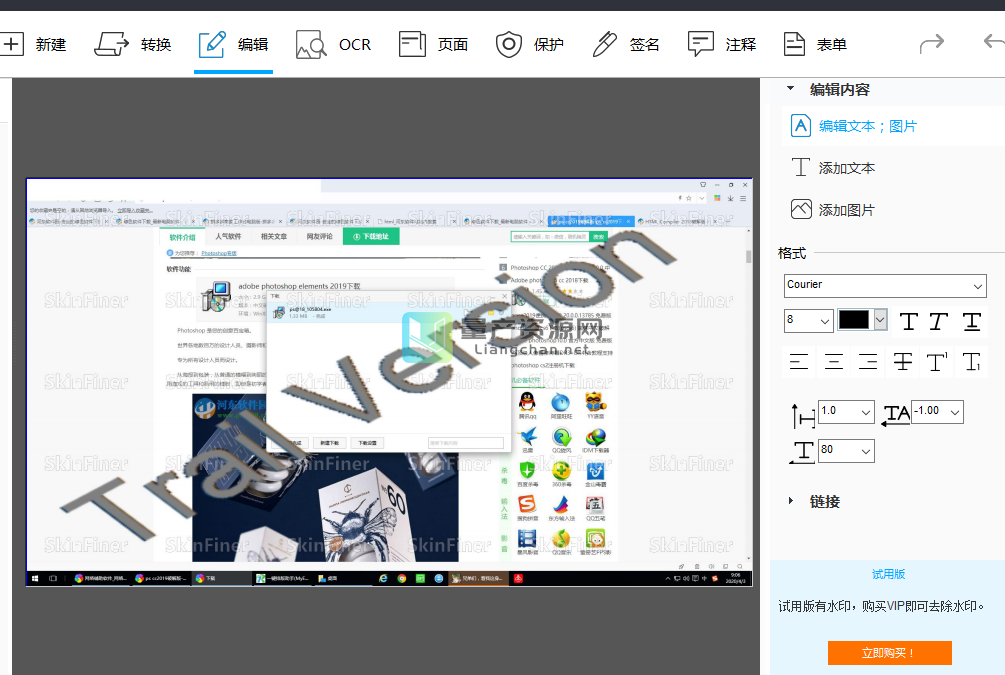Click the line spacing icon
Image resolution: width=1005 pixels, height=675 pixels.
click(x=803, y=415)
